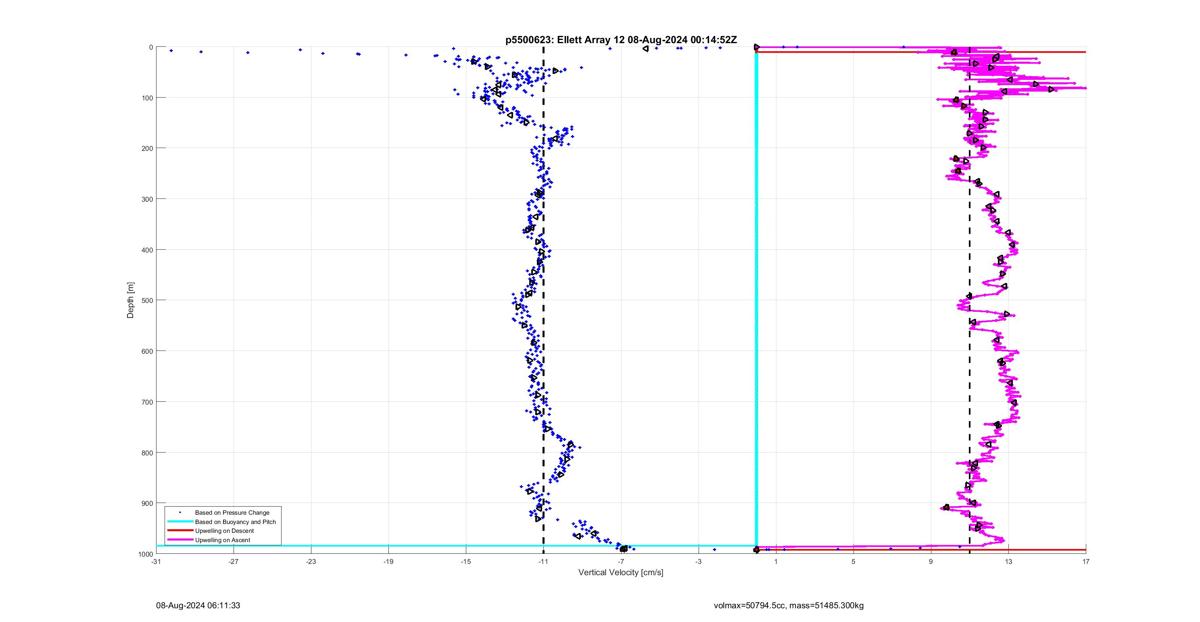Click y-axis tick label '0'

point(150,47)
